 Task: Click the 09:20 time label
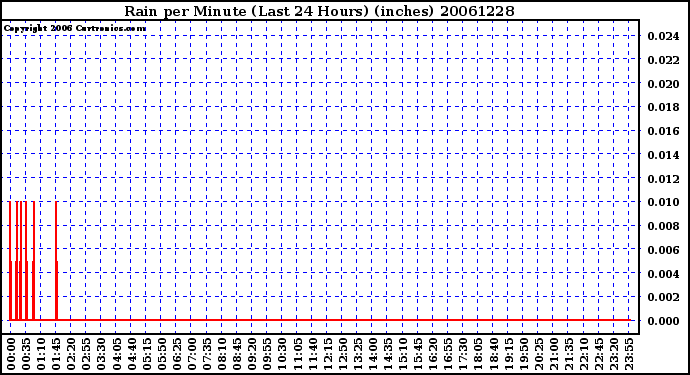[x=252, y=354]
